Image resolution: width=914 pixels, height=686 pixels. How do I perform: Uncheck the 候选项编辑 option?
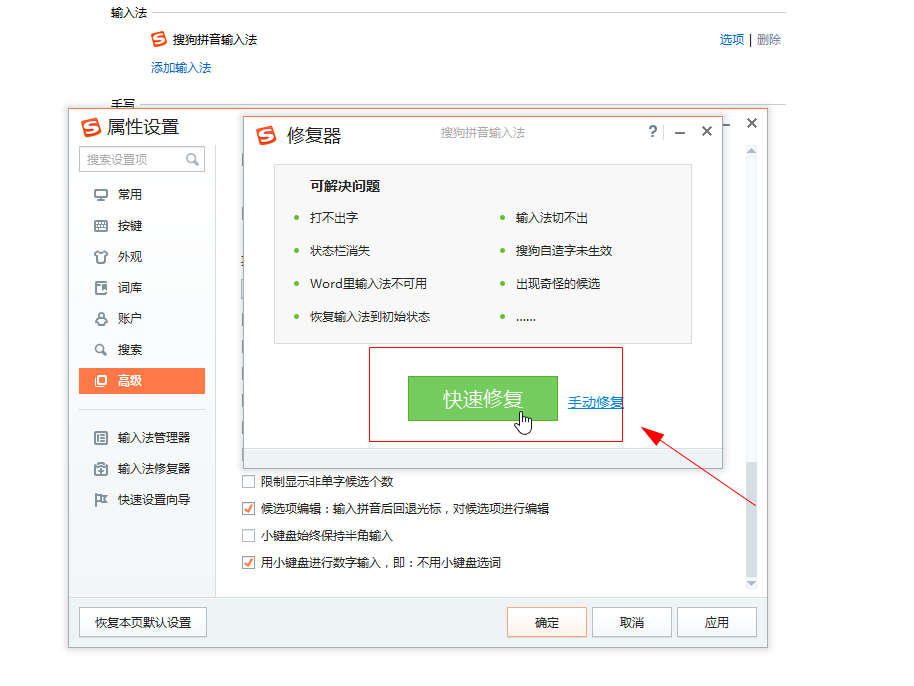coord(248,508)
